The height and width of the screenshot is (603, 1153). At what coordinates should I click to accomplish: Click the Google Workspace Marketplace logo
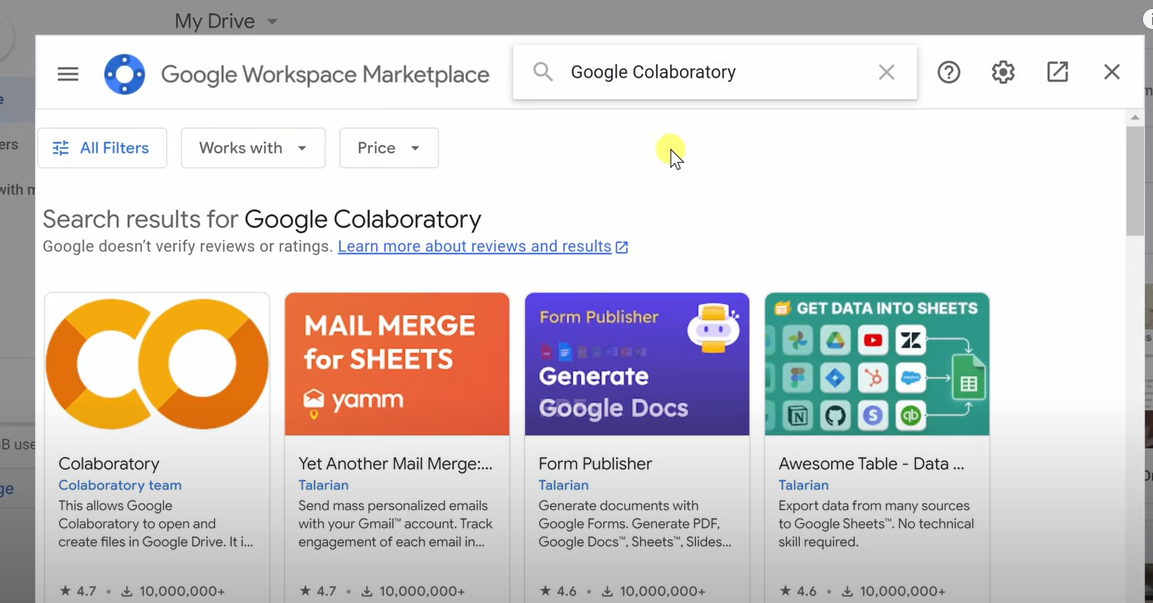[125, 74]
